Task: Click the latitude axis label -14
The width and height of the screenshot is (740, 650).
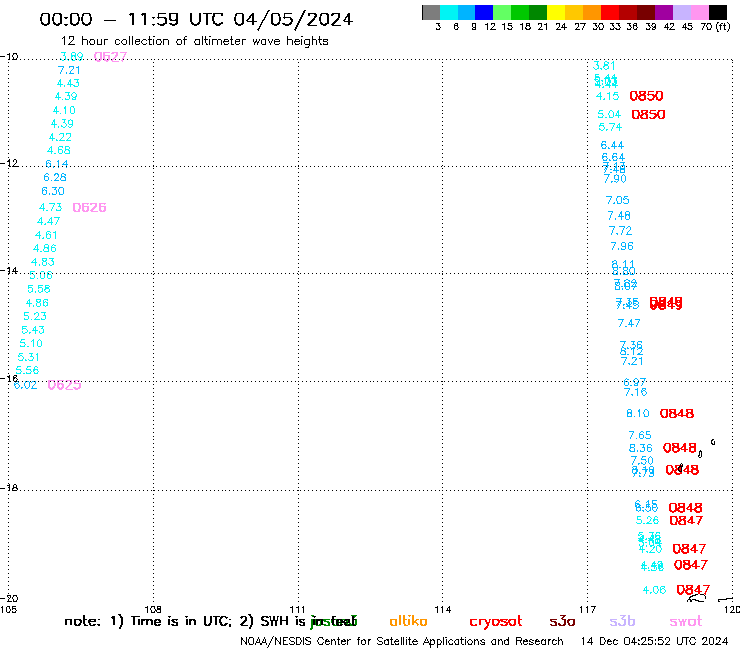Action: 9,270
